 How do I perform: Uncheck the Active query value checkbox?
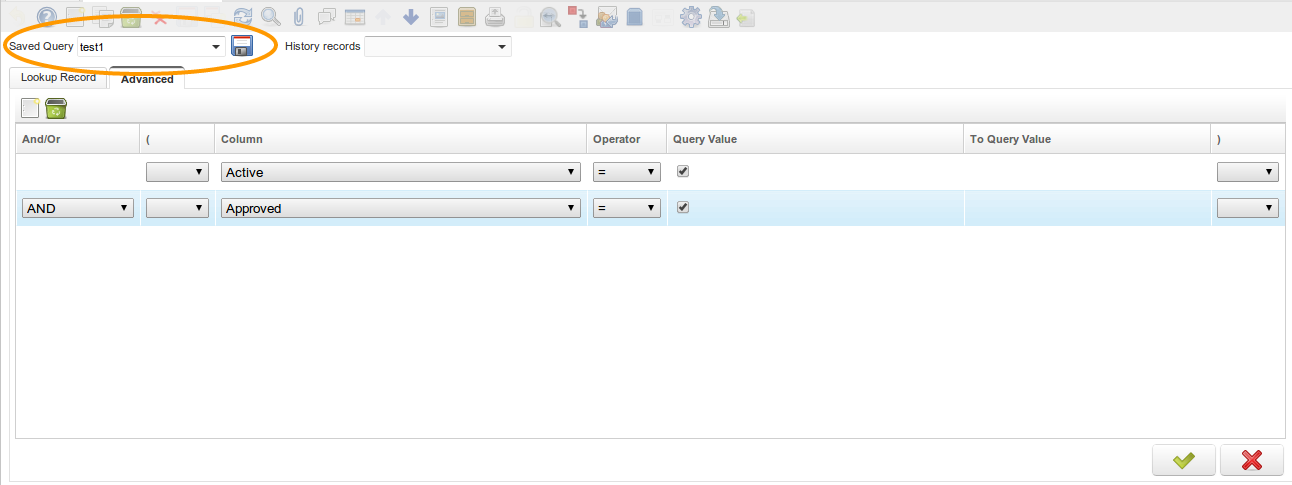tap(683, 171)
